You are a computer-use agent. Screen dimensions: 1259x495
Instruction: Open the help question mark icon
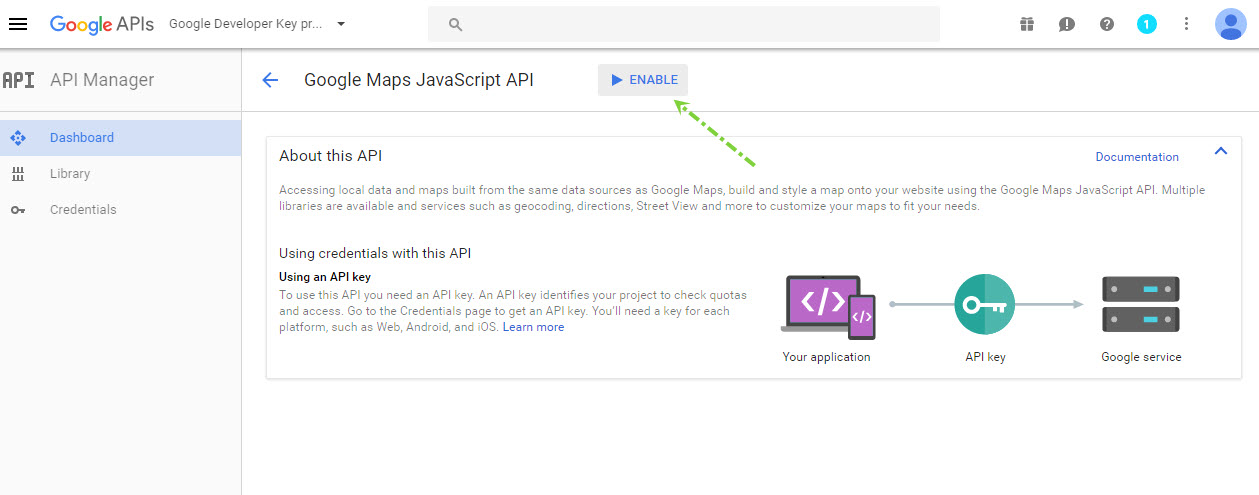1107,24
